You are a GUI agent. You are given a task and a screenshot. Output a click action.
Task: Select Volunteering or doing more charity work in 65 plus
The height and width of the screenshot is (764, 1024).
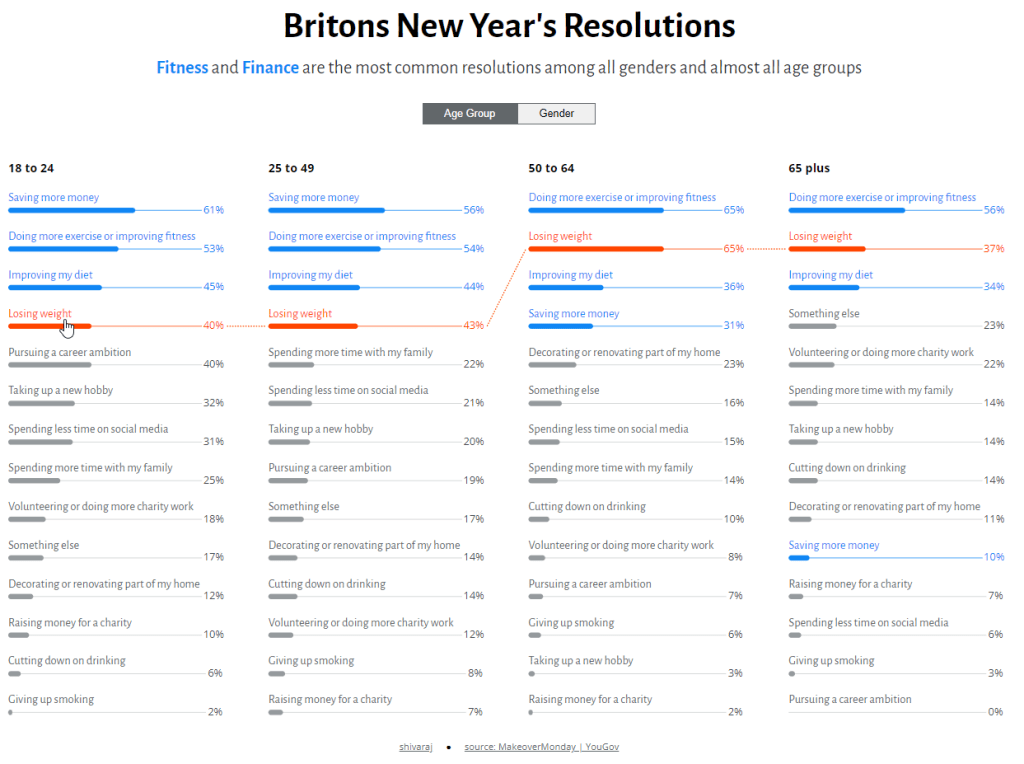pyautogui.click(x=881, y=353)
